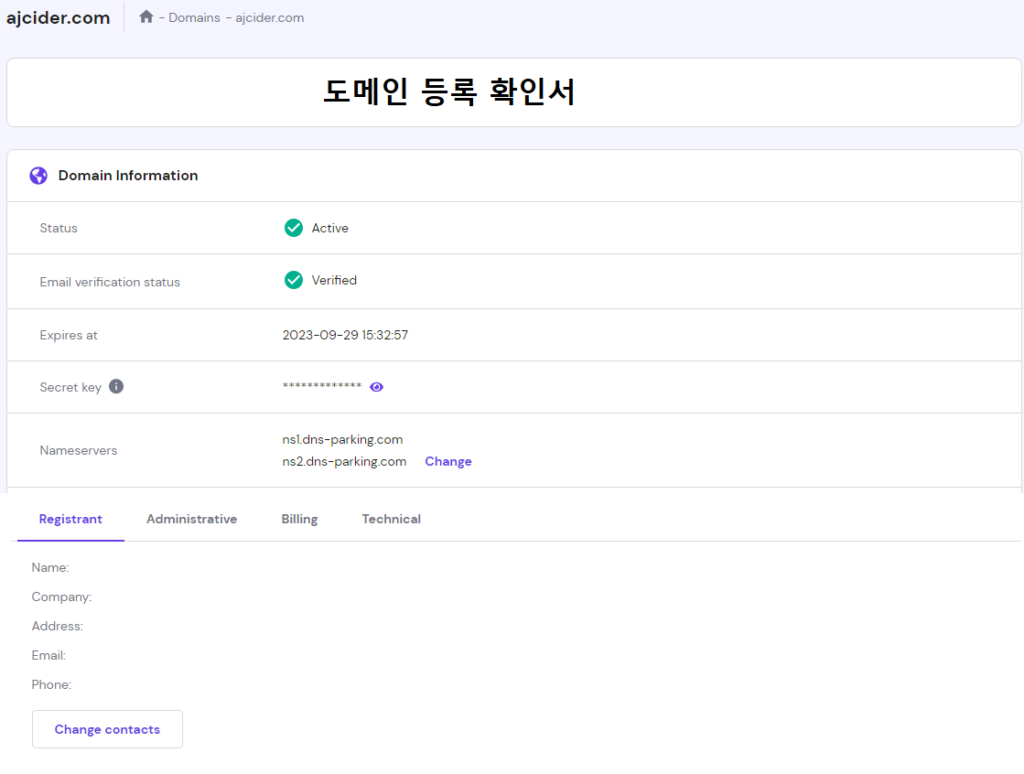
Task: Select the Registrant tab
Action: [x=71, y=519]
